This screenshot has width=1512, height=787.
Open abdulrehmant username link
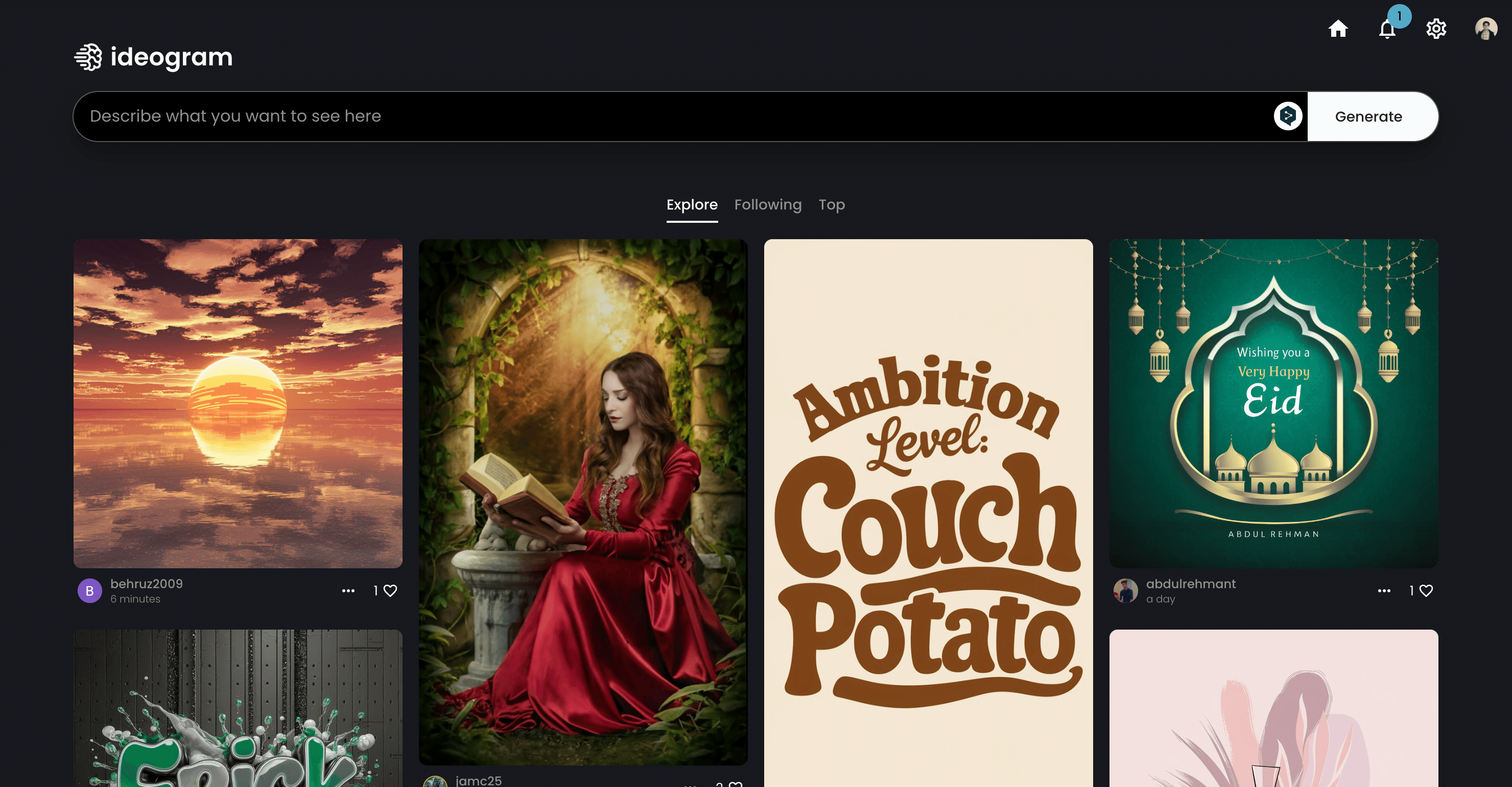pyautogui.click(x=1190, y=583)
